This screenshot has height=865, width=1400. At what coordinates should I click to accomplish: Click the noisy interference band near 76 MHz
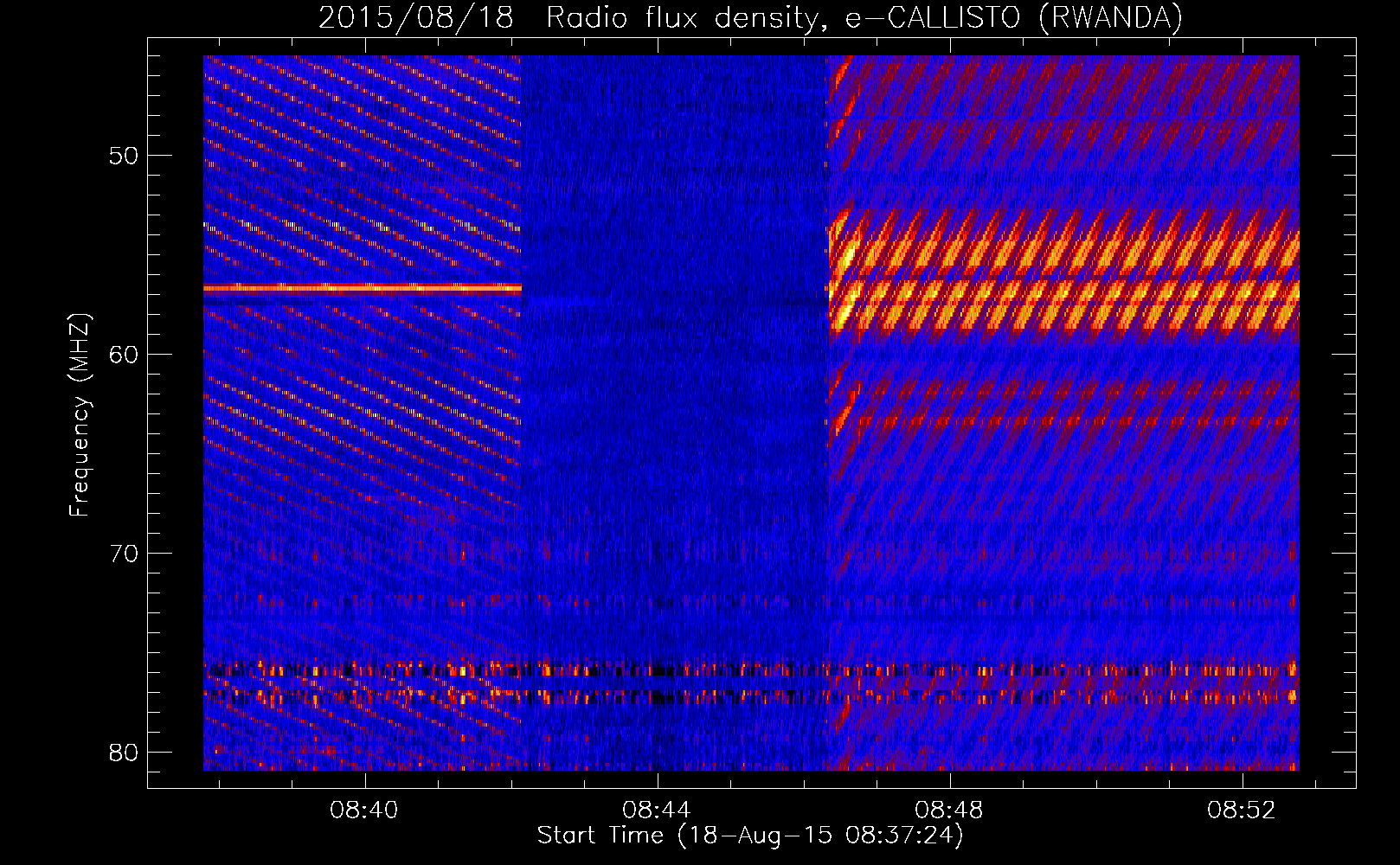coord(751,670)
